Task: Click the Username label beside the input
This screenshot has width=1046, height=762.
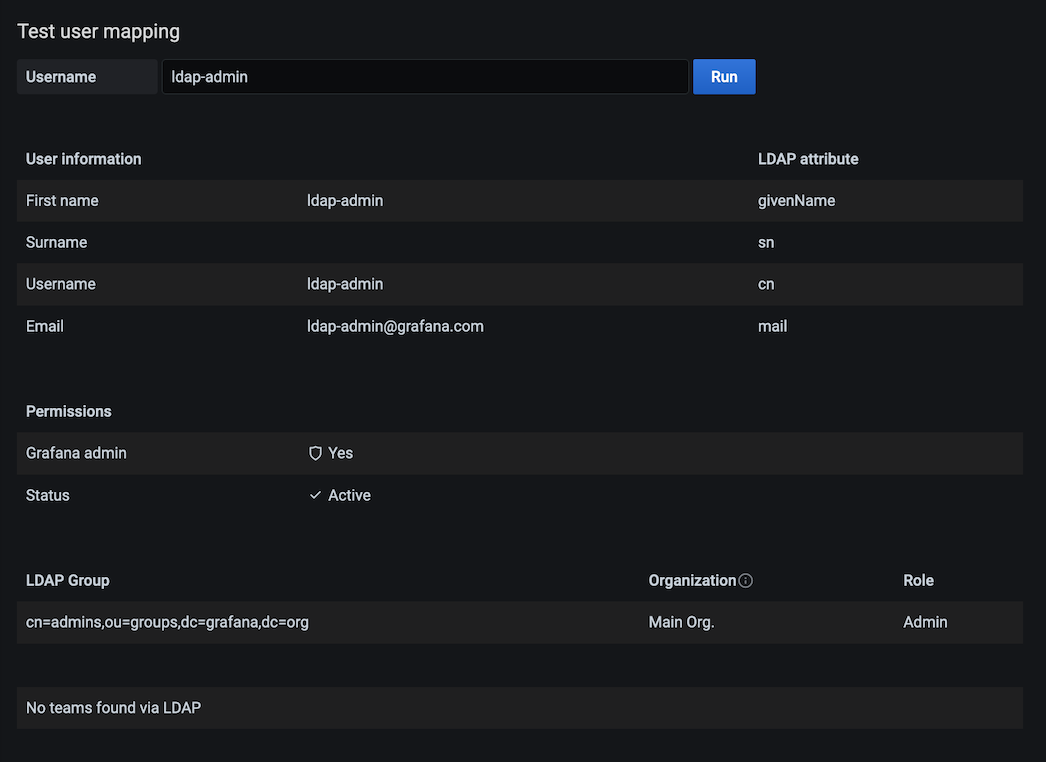Action: coord(60,76)
